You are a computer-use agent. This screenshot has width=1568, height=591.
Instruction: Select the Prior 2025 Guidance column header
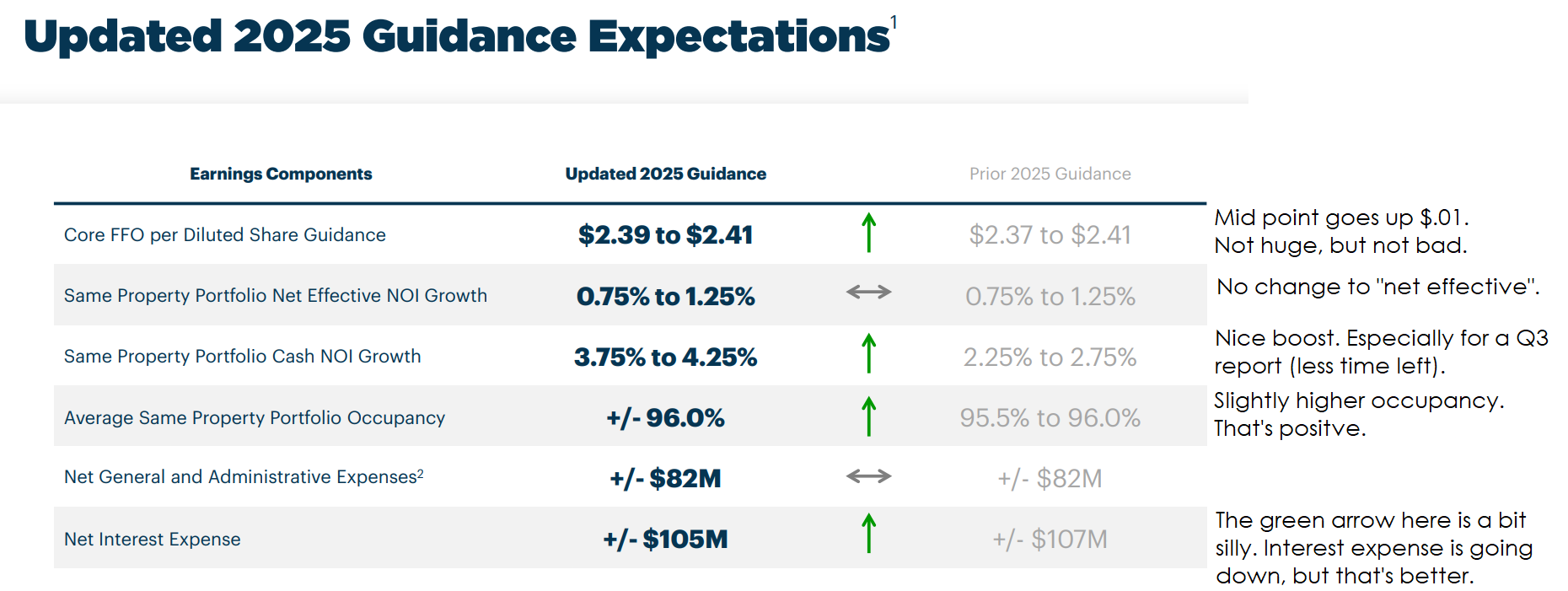click(1050, 174)
